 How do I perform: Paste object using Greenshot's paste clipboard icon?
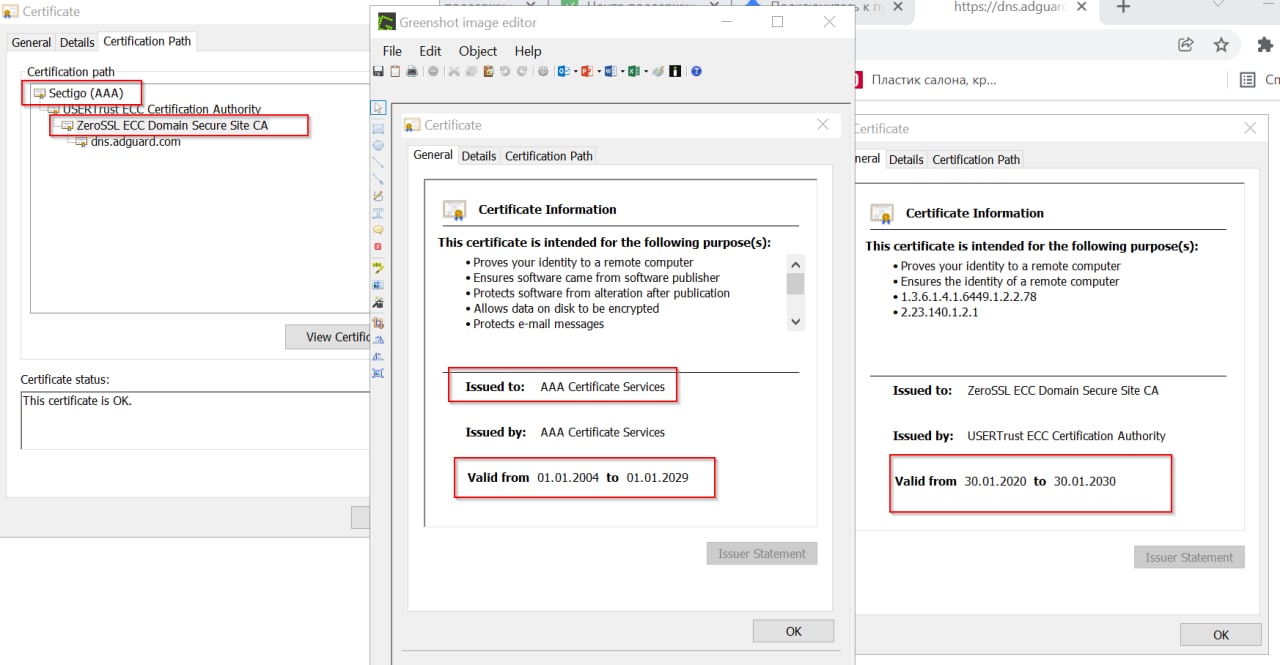click(488, 71)
